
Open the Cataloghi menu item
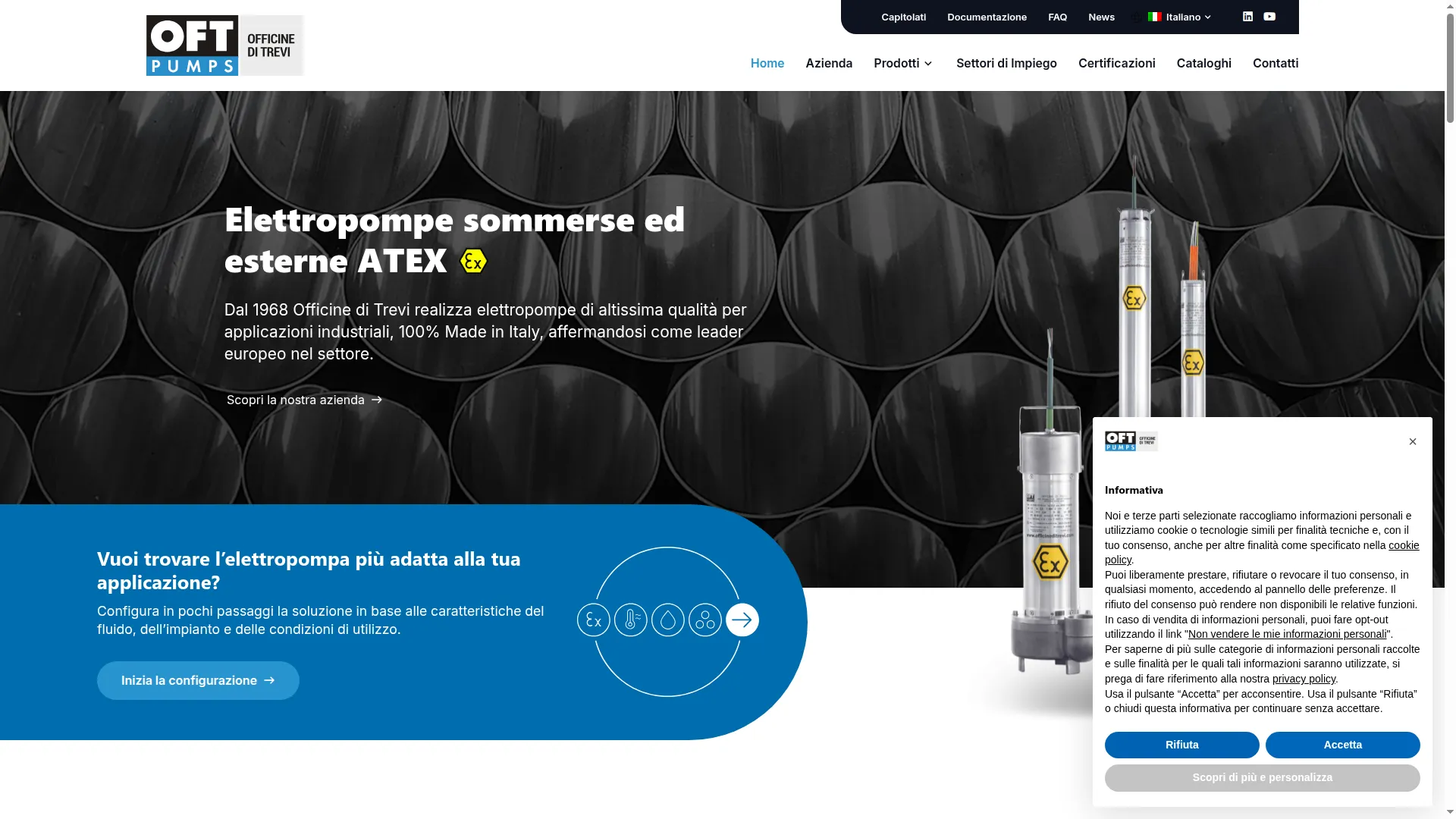tap(1204, 63)
